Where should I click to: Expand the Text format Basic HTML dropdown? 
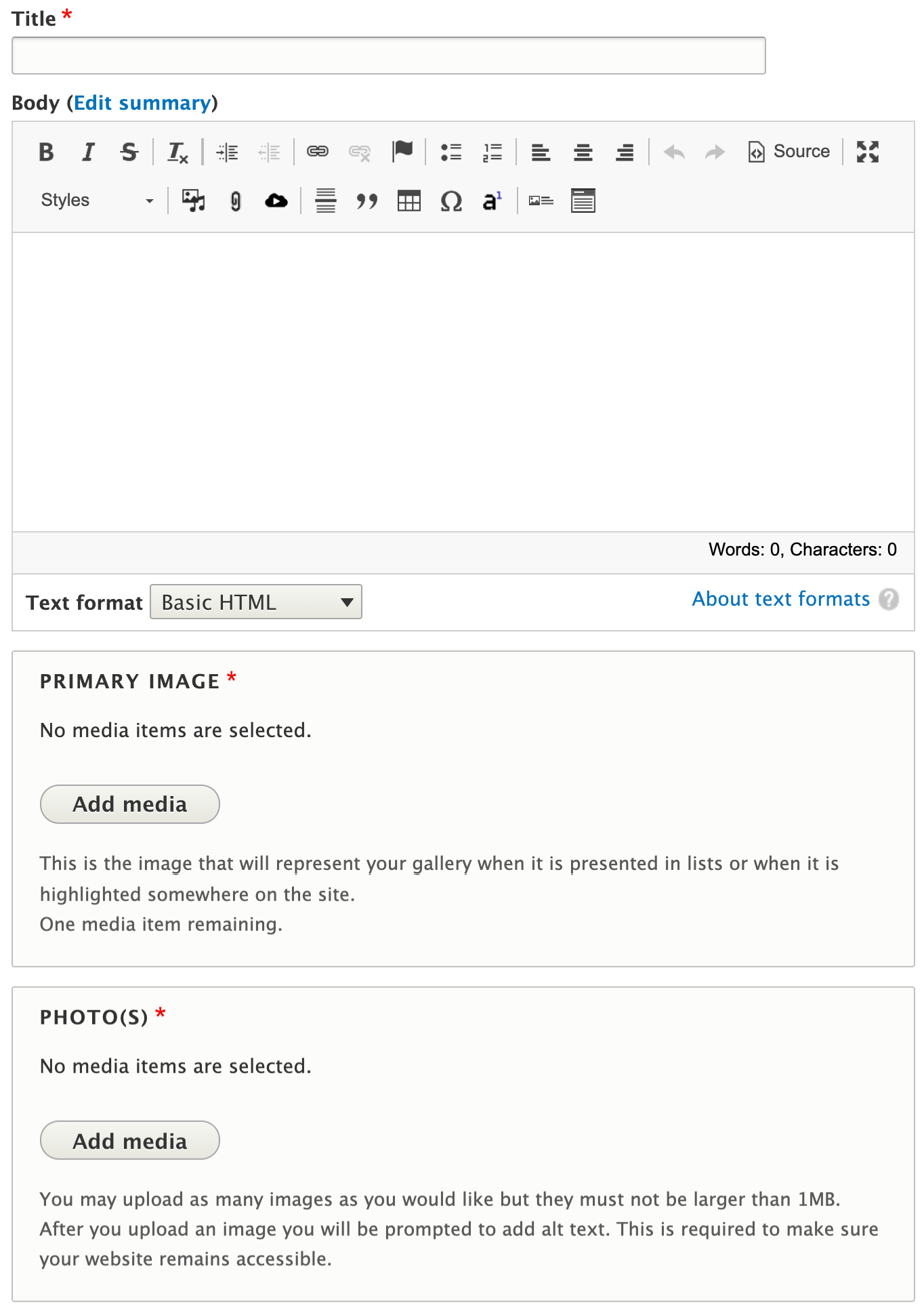256,602
